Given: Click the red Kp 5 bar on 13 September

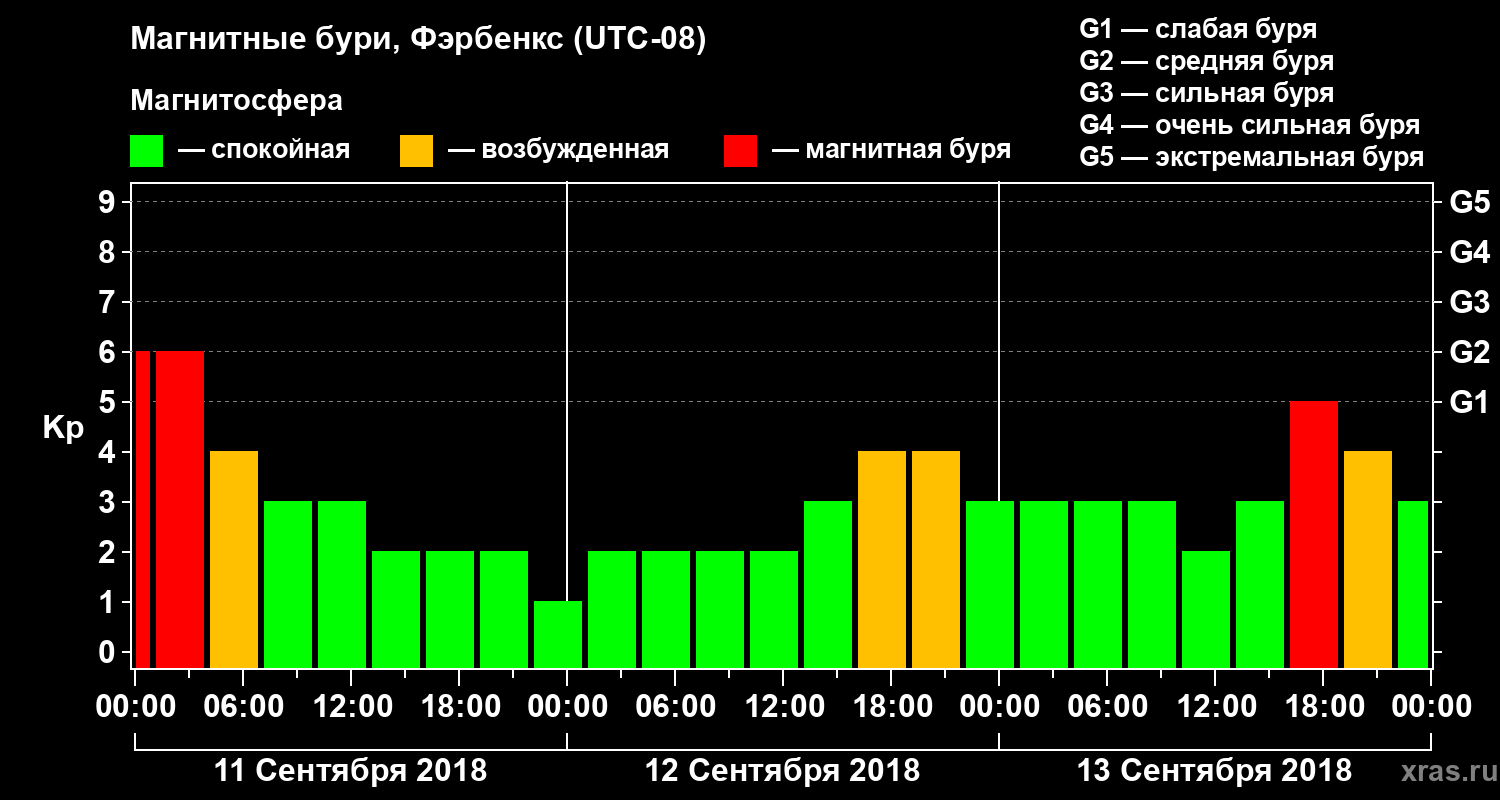Looking at the screenshot, I should [1314, 534].
